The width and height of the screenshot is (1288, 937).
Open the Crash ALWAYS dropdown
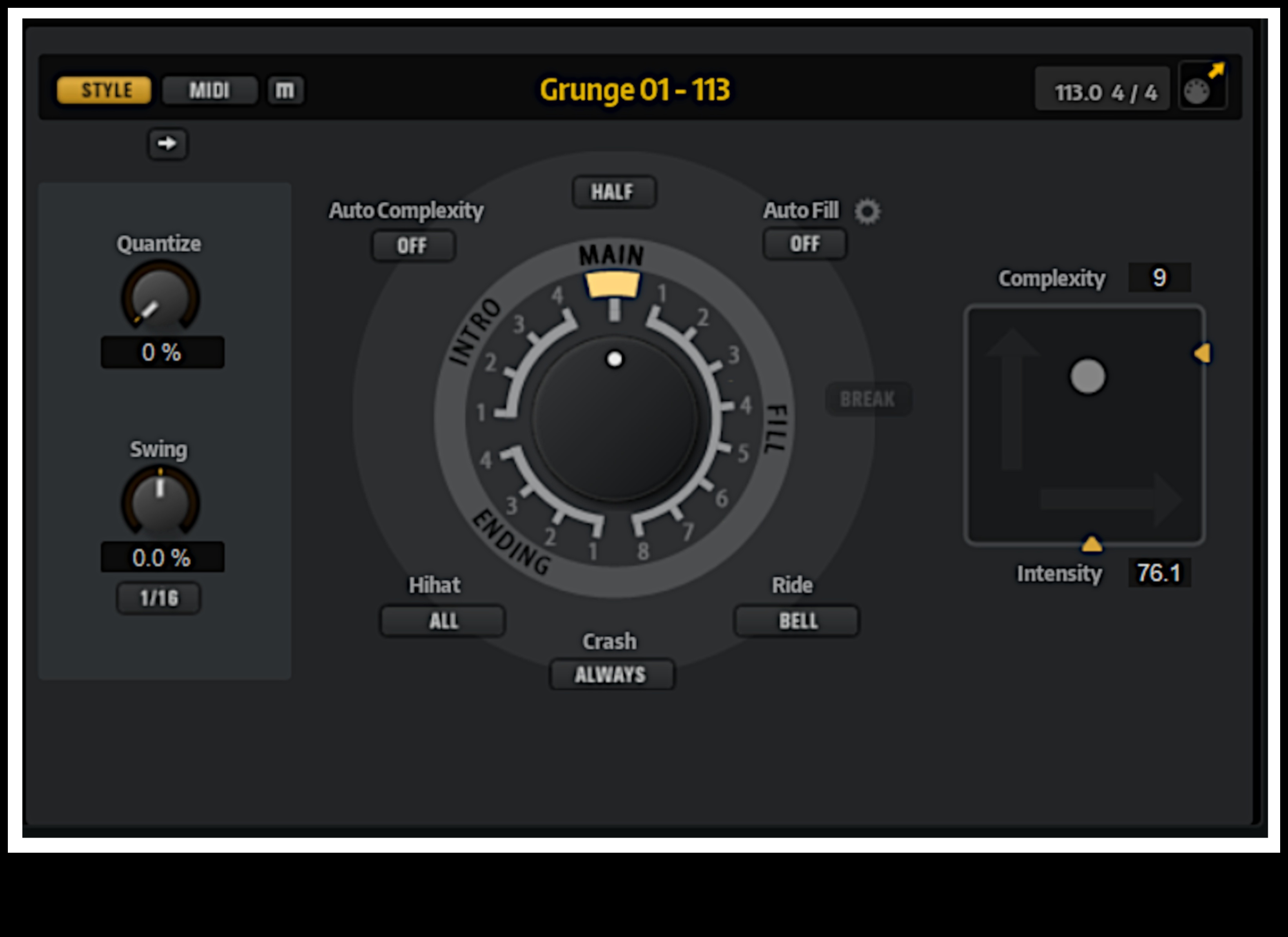point(611,674)
